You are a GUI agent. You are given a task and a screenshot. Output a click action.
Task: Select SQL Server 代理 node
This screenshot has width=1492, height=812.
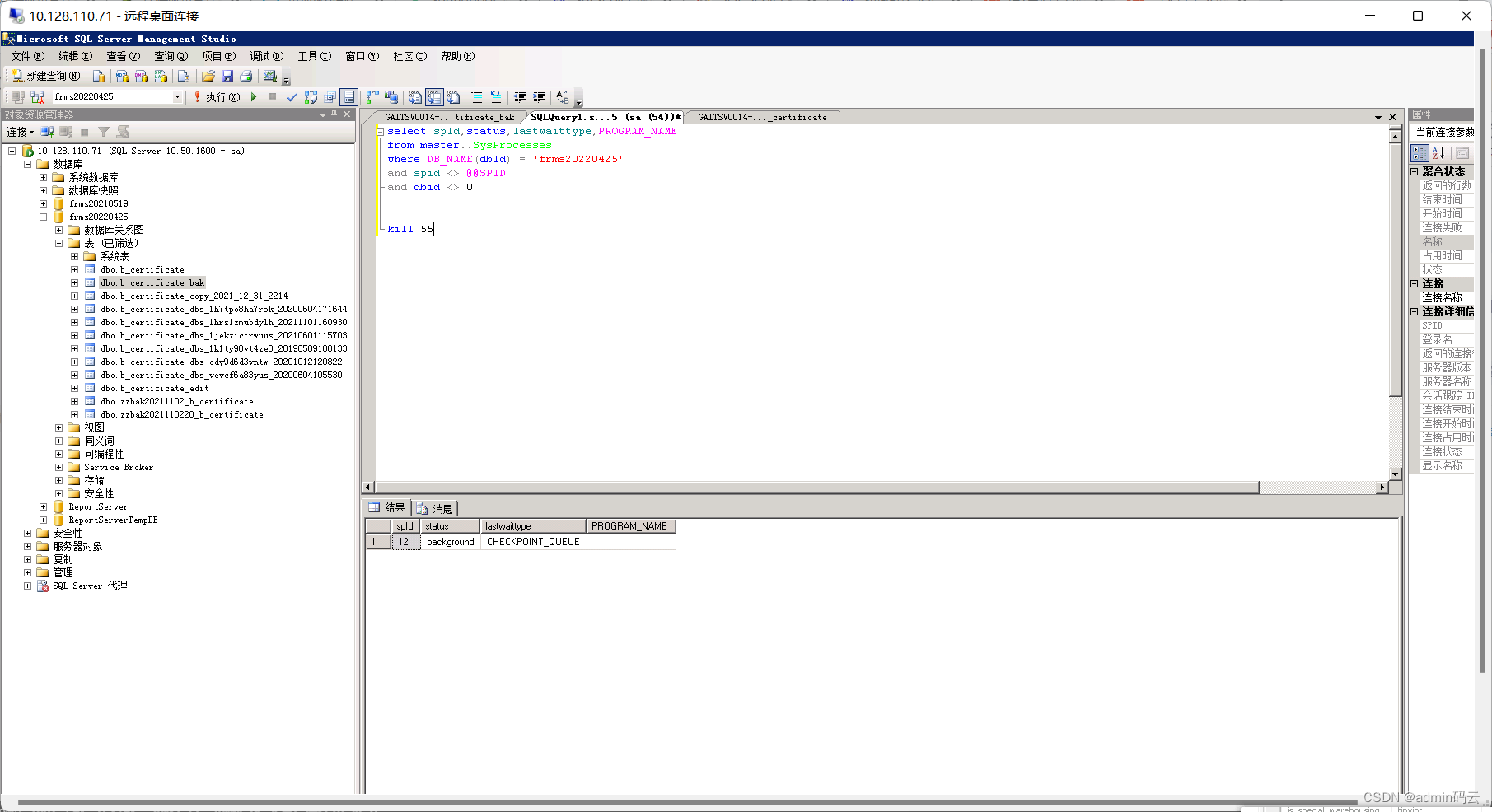click(90, 586)
